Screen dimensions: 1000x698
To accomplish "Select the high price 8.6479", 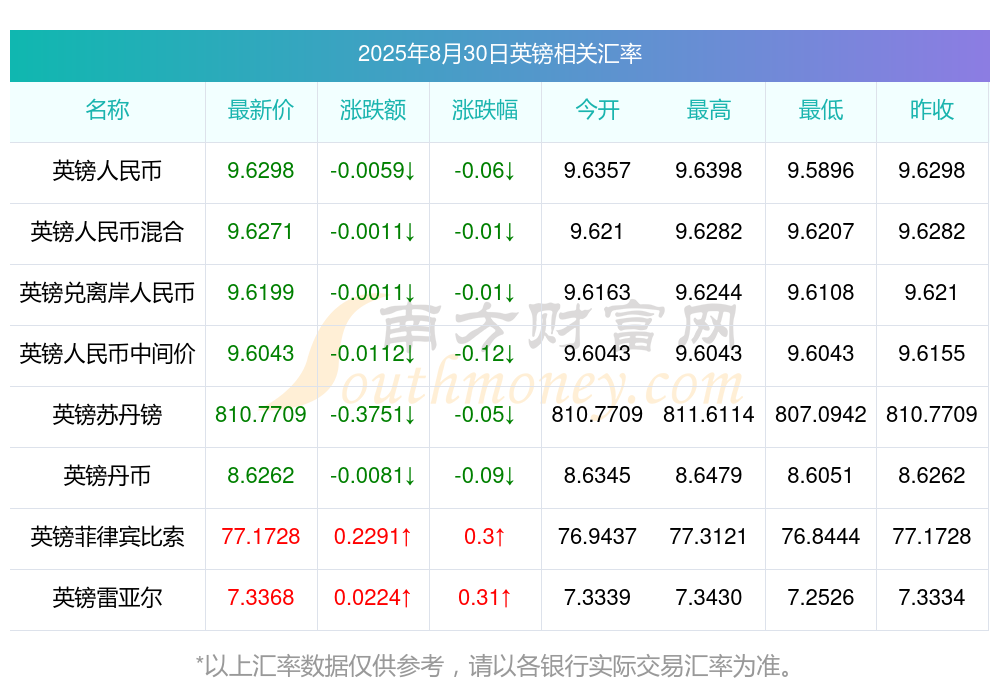I will pos(709,475).
